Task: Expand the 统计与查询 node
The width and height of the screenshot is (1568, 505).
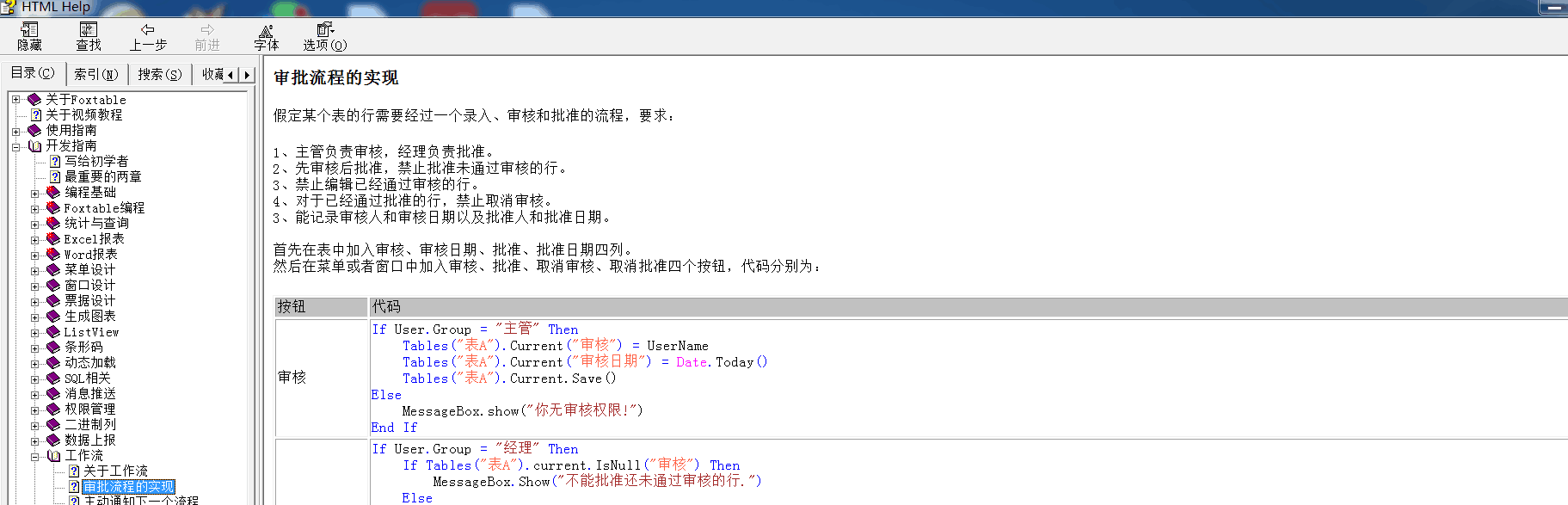Action: pos(34,224)
